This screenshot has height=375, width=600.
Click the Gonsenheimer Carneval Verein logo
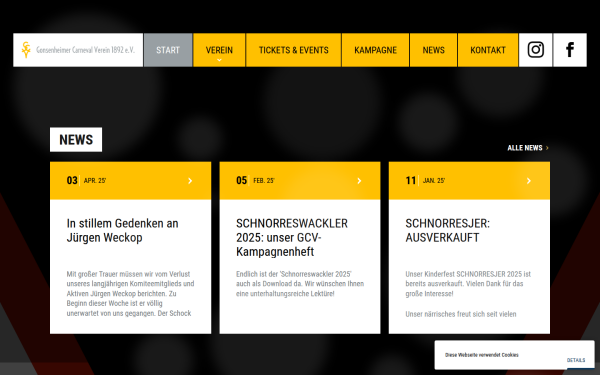78,50
